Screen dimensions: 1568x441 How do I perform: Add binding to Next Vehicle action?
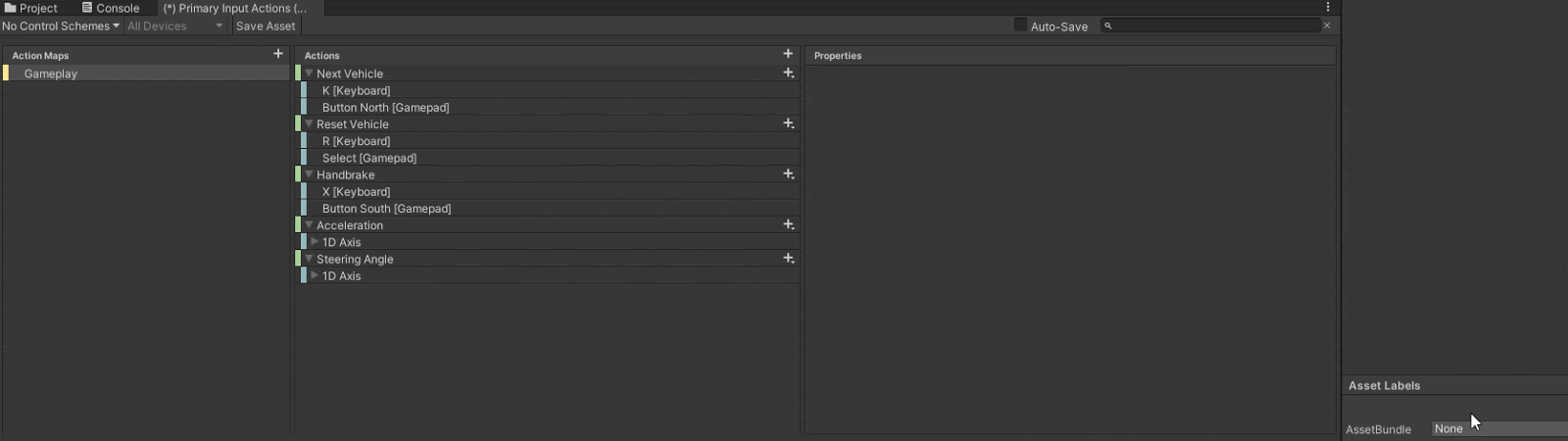point(788,73)
